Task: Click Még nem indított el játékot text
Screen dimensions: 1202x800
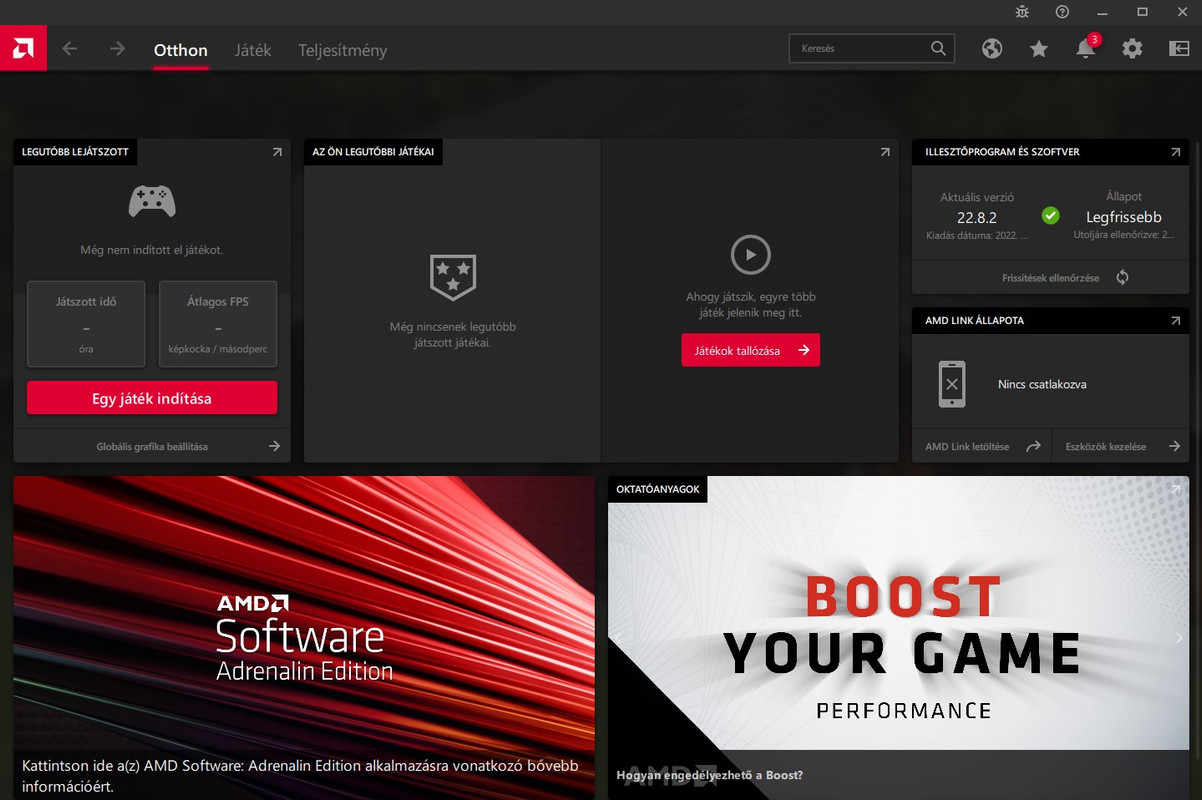Action: click(x=152, y=250)
